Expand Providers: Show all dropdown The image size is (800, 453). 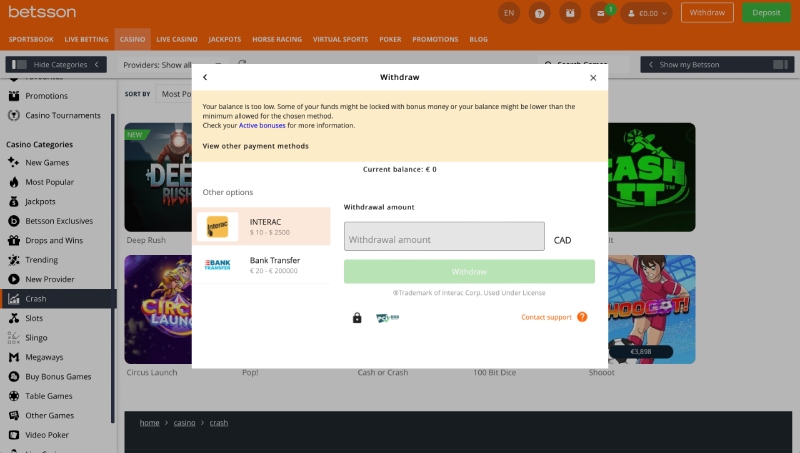pyautogui.click(x=173, y=65)
